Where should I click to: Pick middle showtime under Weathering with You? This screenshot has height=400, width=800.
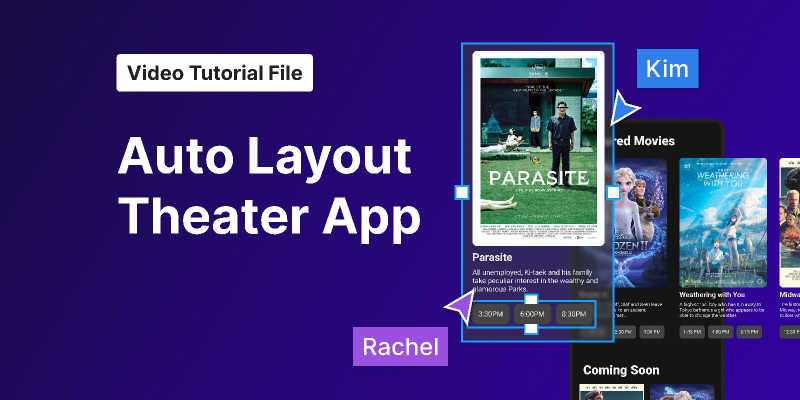pos(720,332)
